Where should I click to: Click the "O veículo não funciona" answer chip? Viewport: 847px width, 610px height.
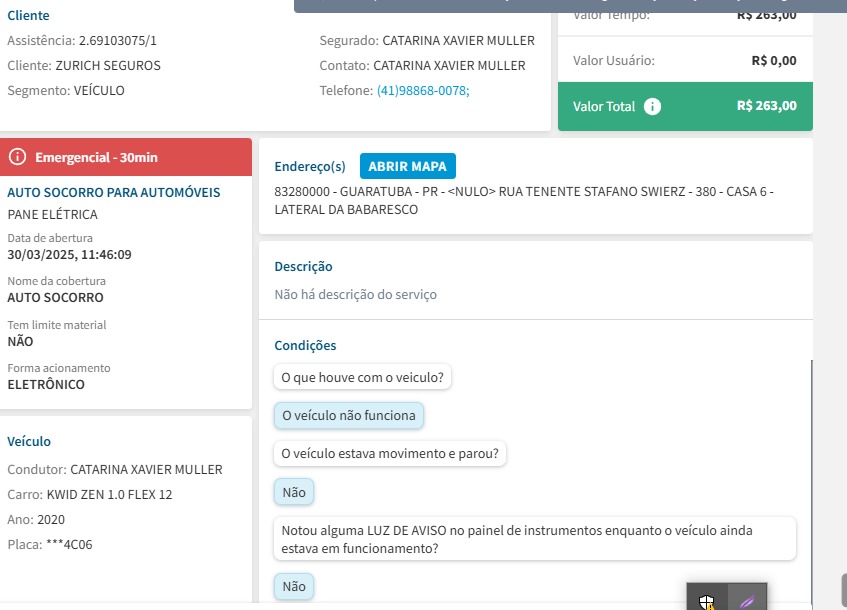349,415
